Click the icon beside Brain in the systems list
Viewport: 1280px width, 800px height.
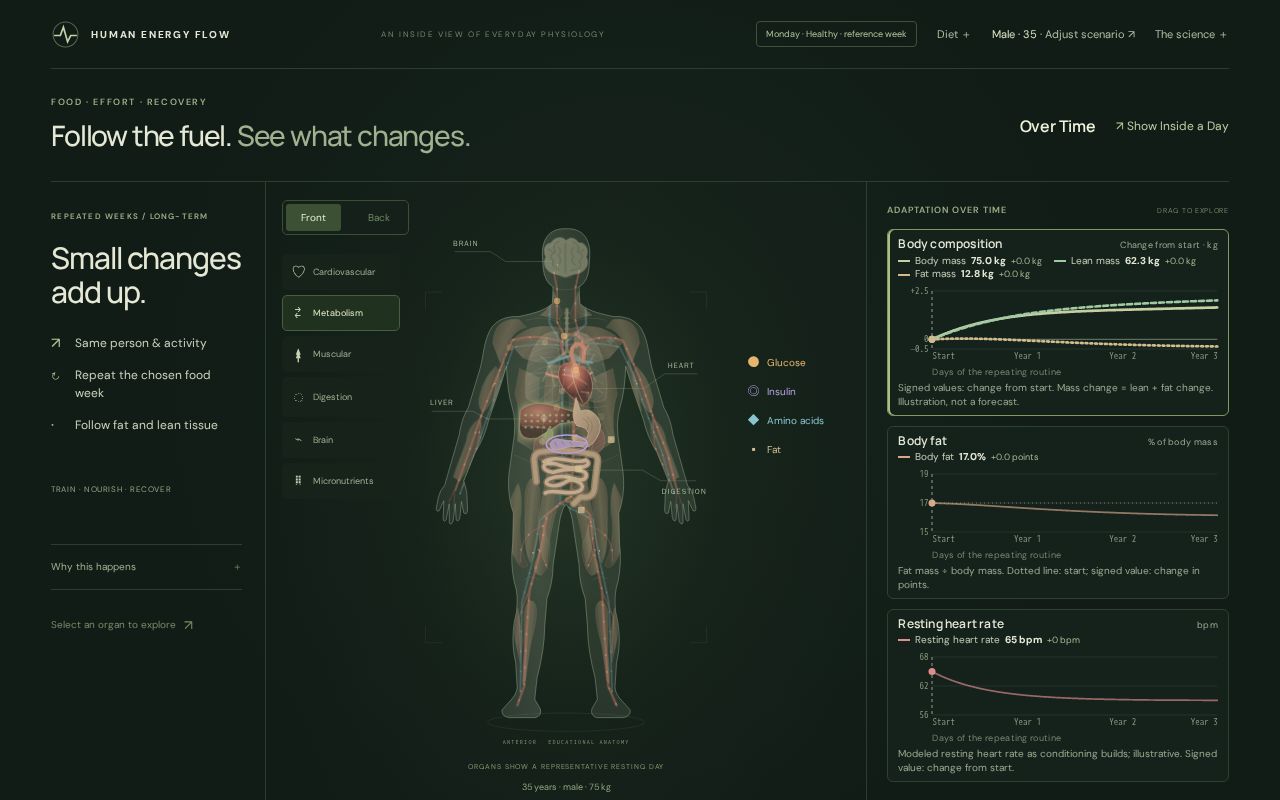click(298, 440)
